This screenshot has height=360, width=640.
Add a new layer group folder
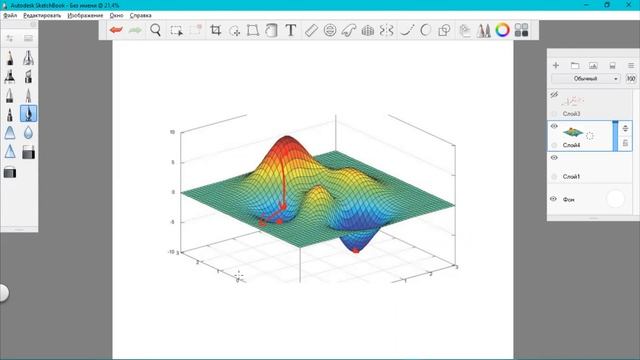click(575, 65)
